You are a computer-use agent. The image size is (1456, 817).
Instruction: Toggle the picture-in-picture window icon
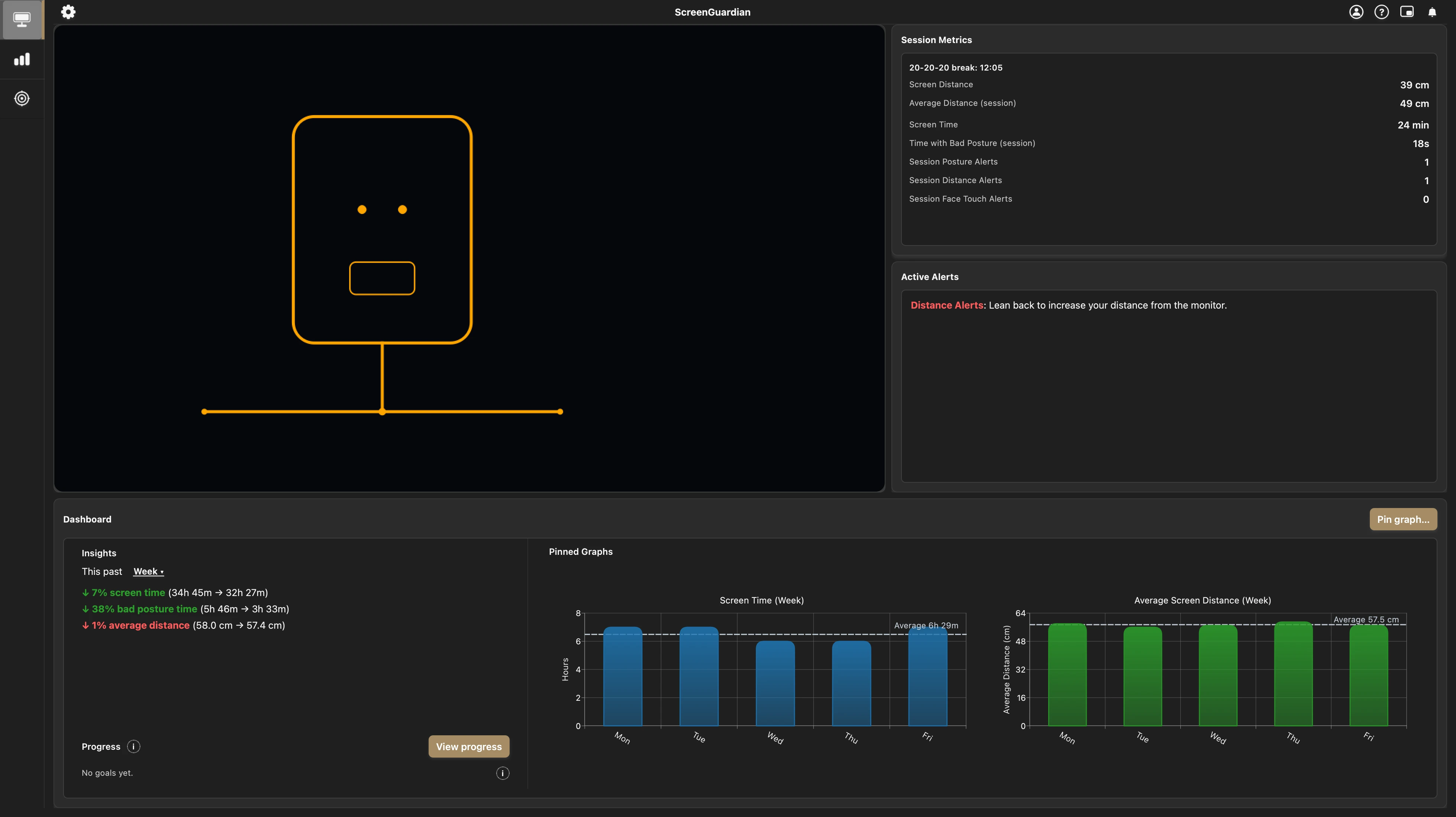[1407, 12]
